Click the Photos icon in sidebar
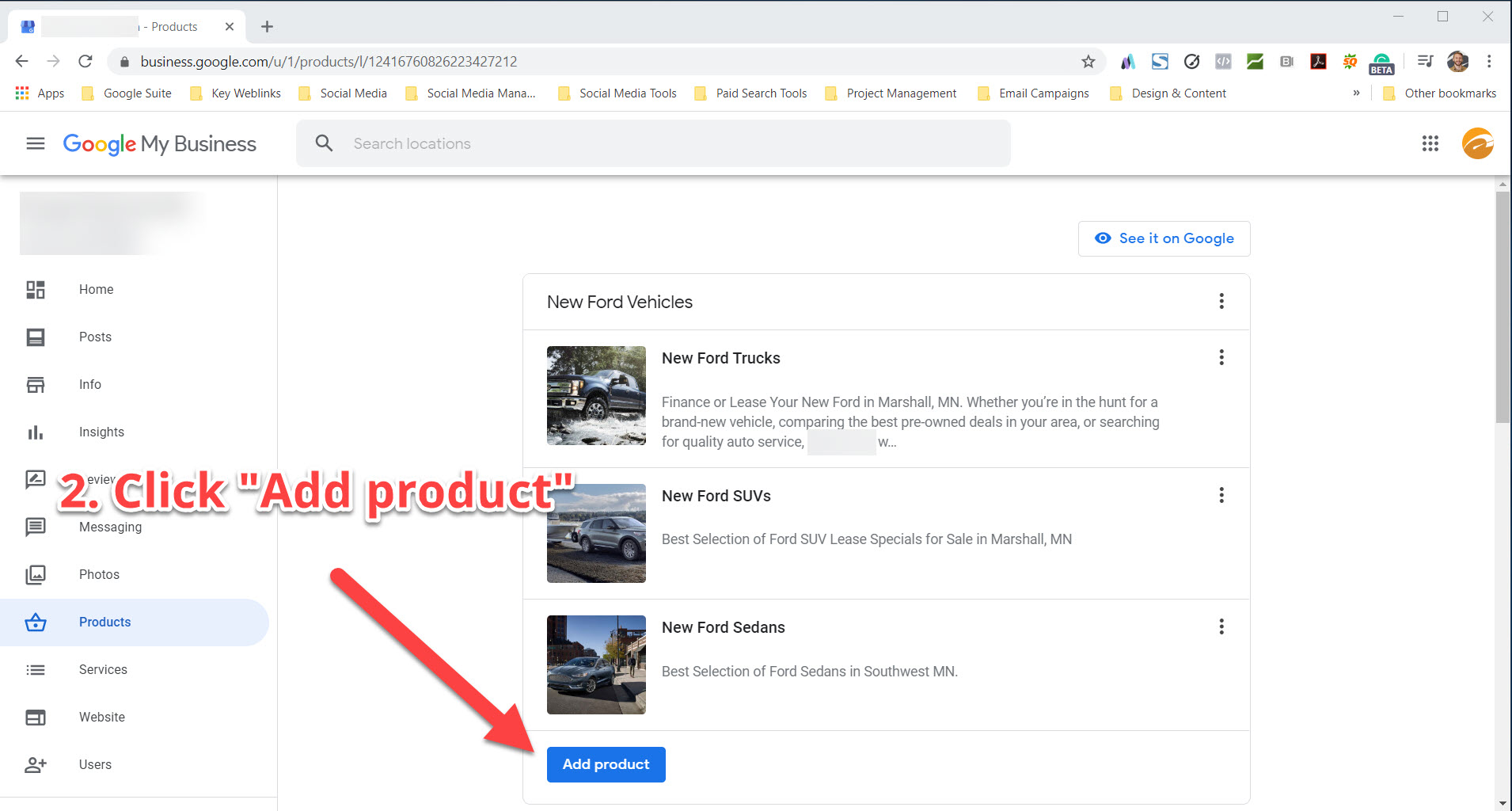 coord(36,574)
